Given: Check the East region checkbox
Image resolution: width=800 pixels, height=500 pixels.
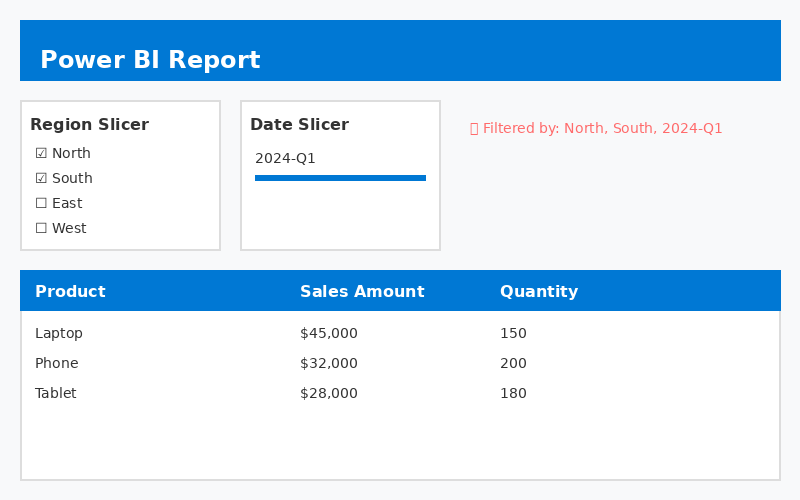Looking at the screenshot, I should click(41, 203).
